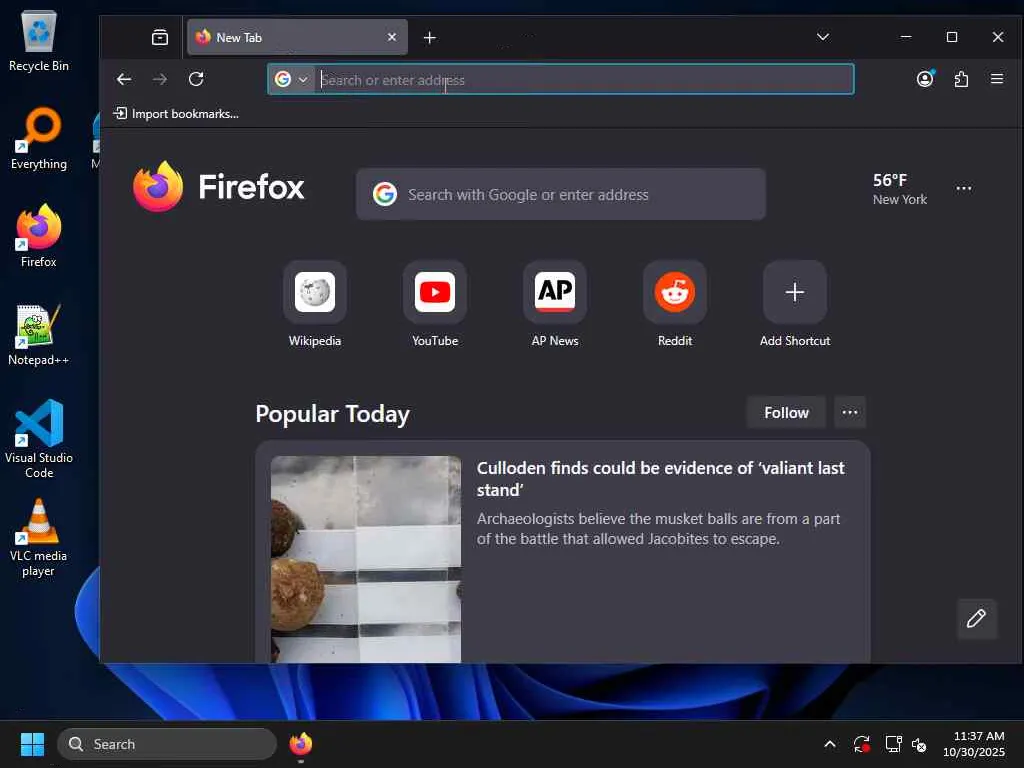Open a new tab with the plus button
The width and height of the screenshot is (1024, 768).
coord(429,38)
